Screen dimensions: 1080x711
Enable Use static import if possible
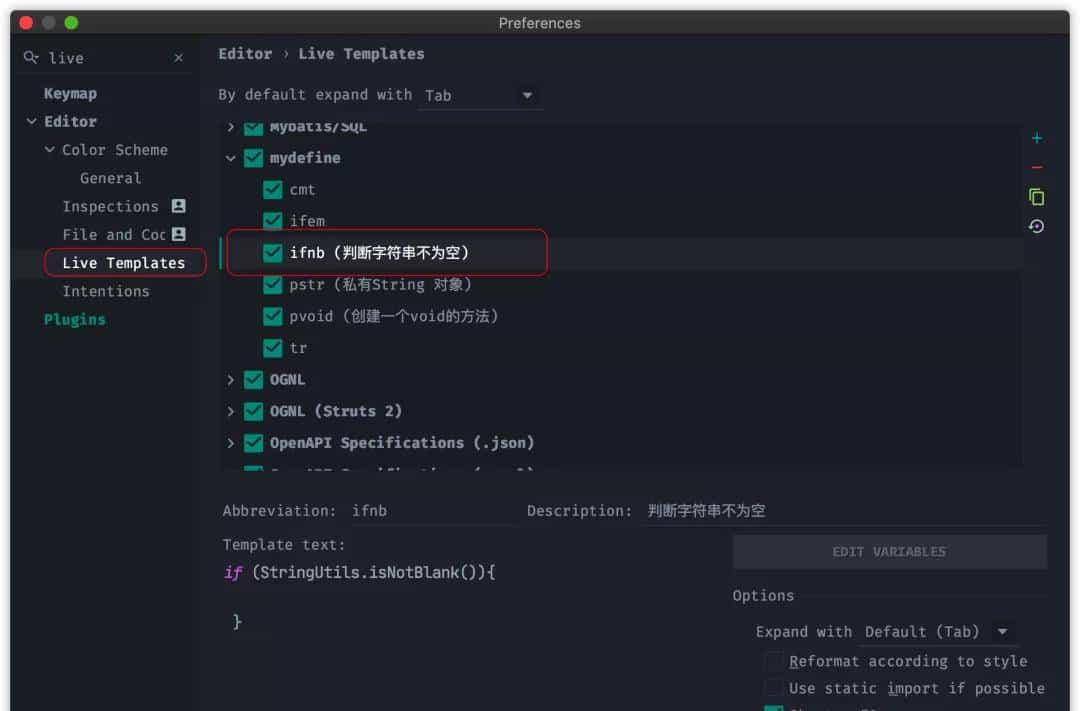click(x=774, y=688)
